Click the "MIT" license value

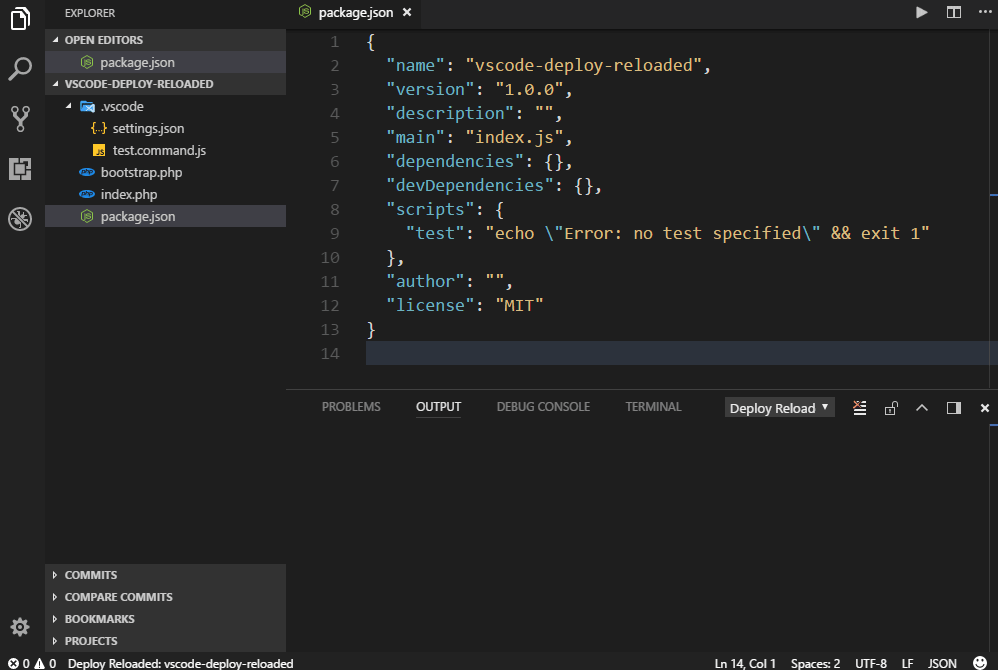coord(519,305)
